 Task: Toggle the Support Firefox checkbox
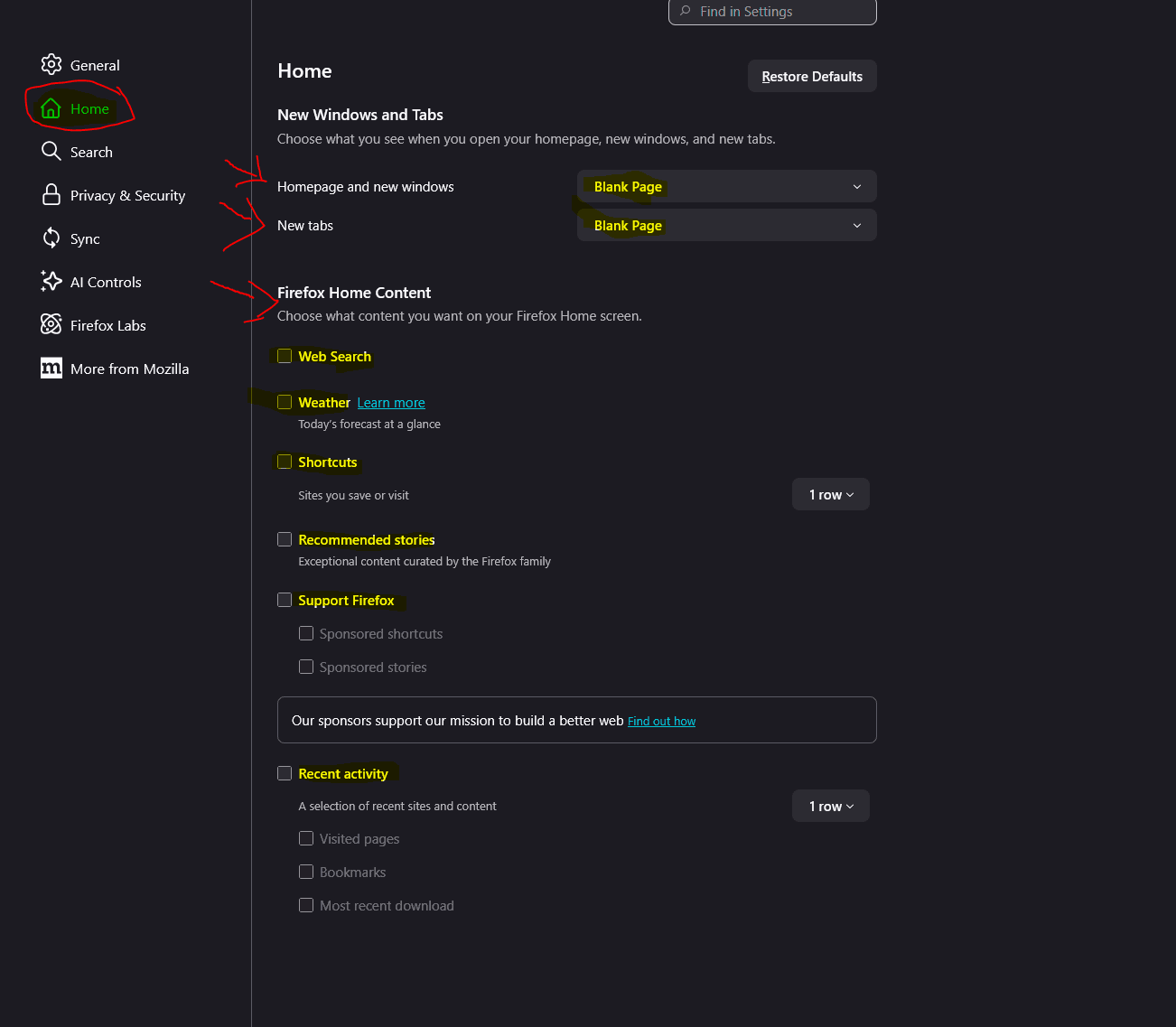tap(285, 600)
